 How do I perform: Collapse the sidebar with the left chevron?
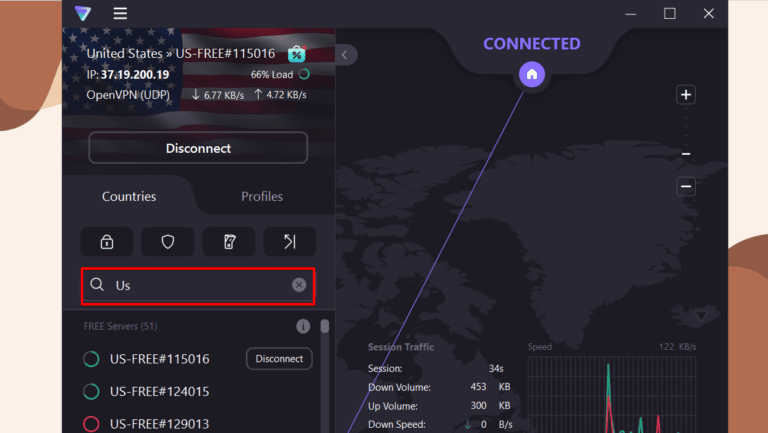point(345,55)
